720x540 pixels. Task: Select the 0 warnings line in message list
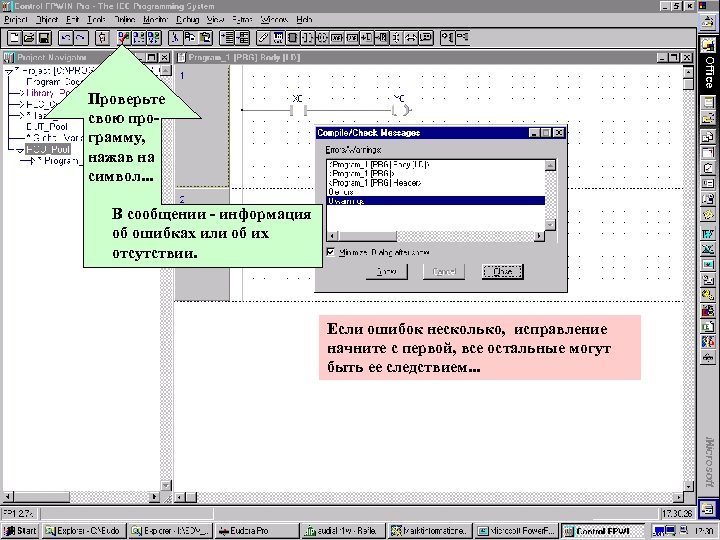435,201
